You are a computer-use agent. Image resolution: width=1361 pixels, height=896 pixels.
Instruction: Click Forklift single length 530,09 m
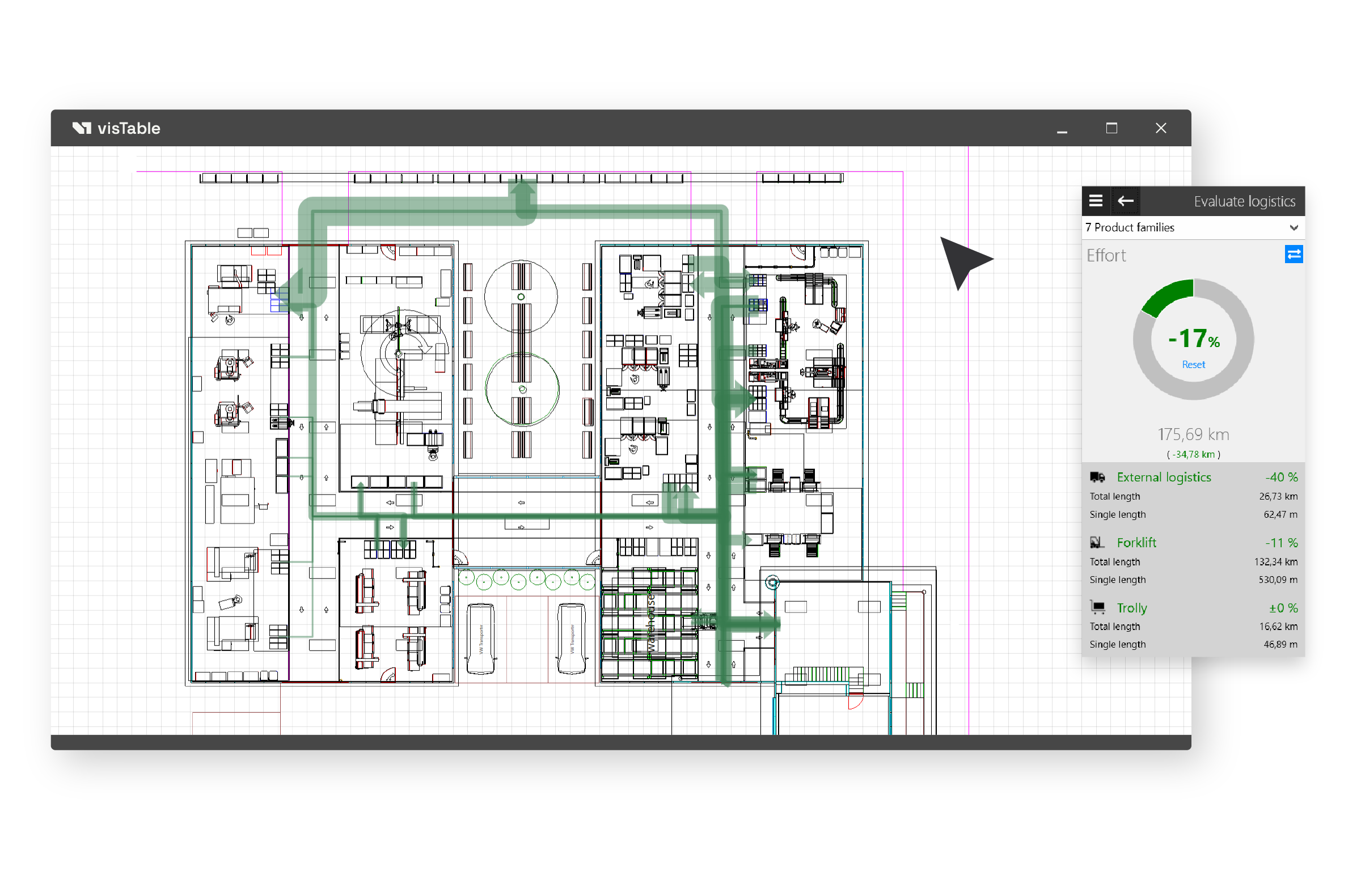[x=1278, y=580]
